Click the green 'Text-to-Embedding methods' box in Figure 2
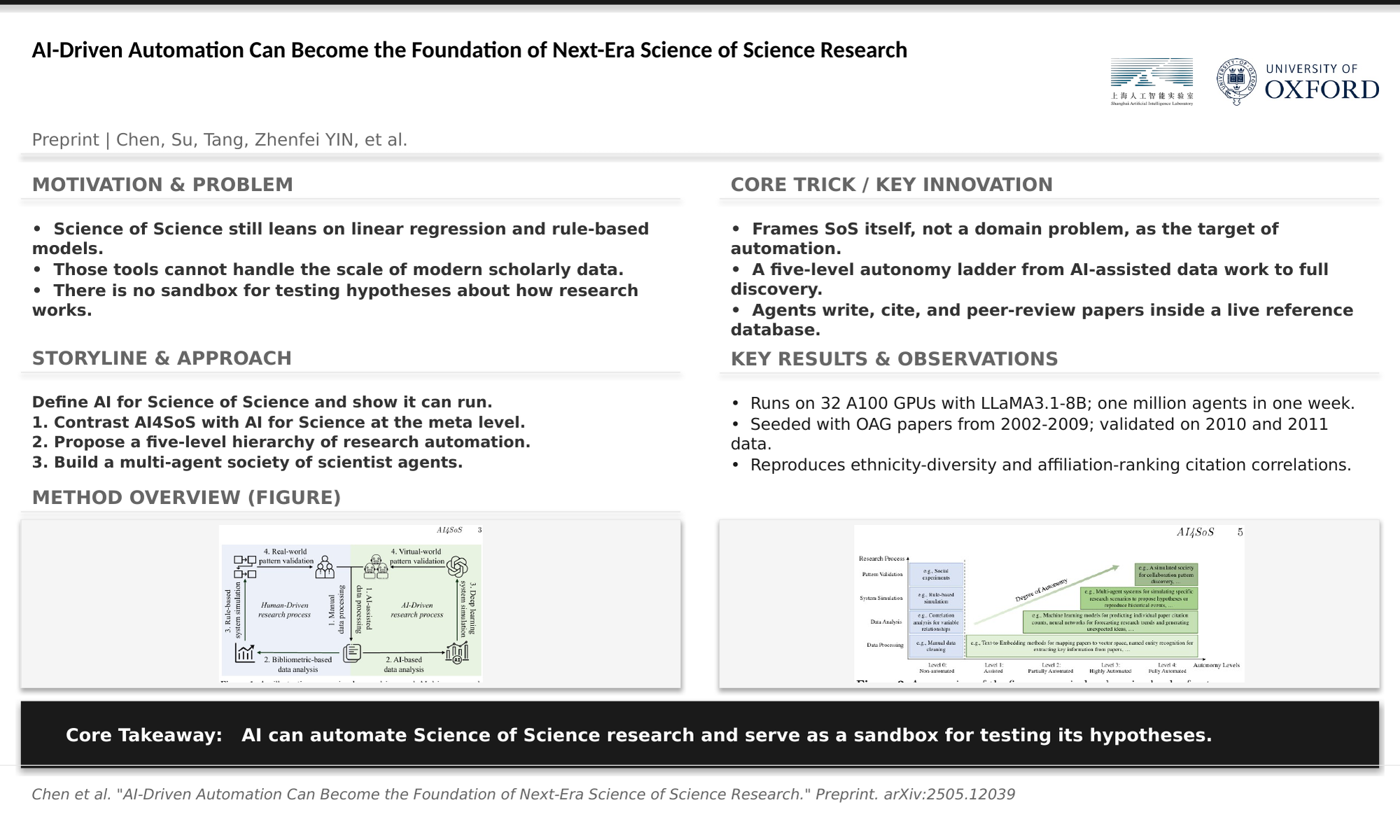1400x840 pixels. click(1081, 646)
